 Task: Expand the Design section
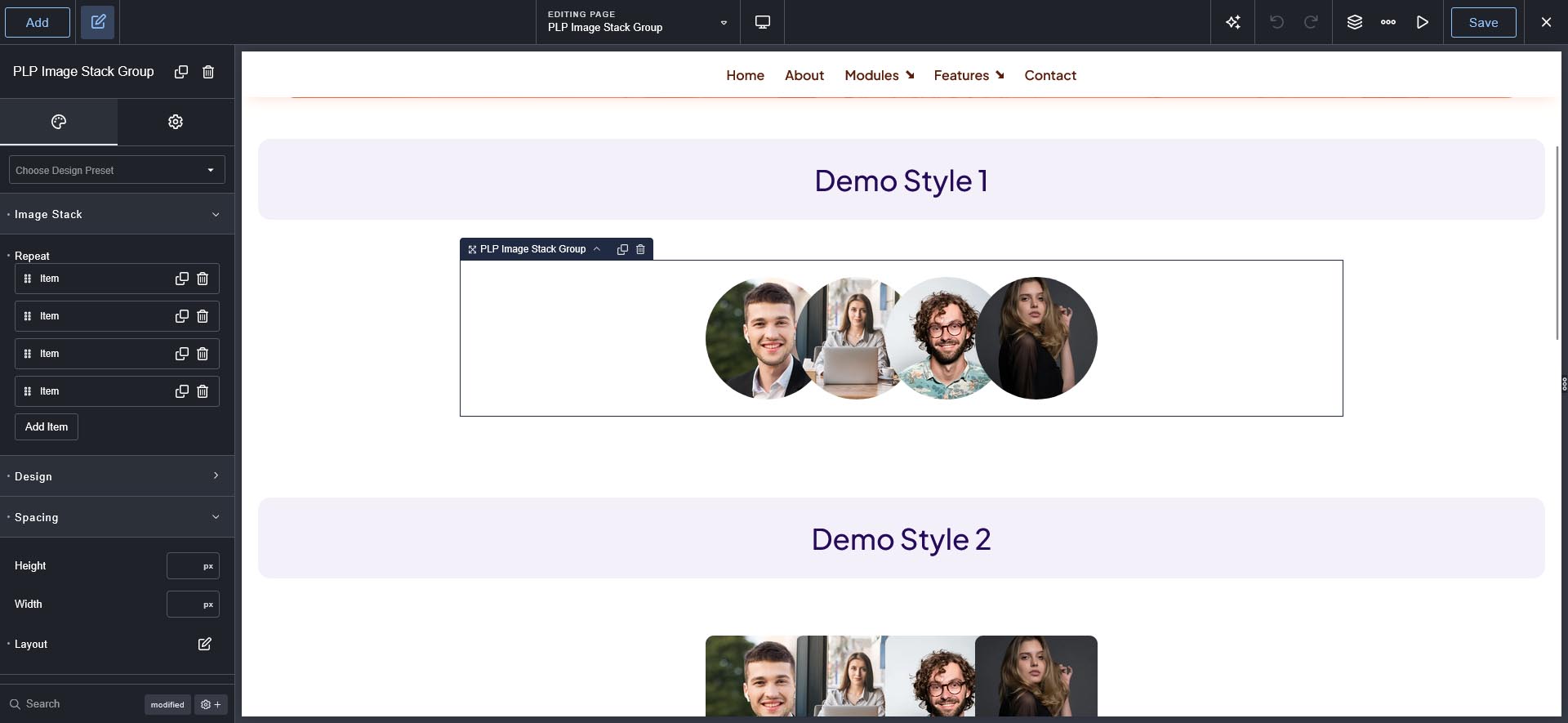coord(117,476)
